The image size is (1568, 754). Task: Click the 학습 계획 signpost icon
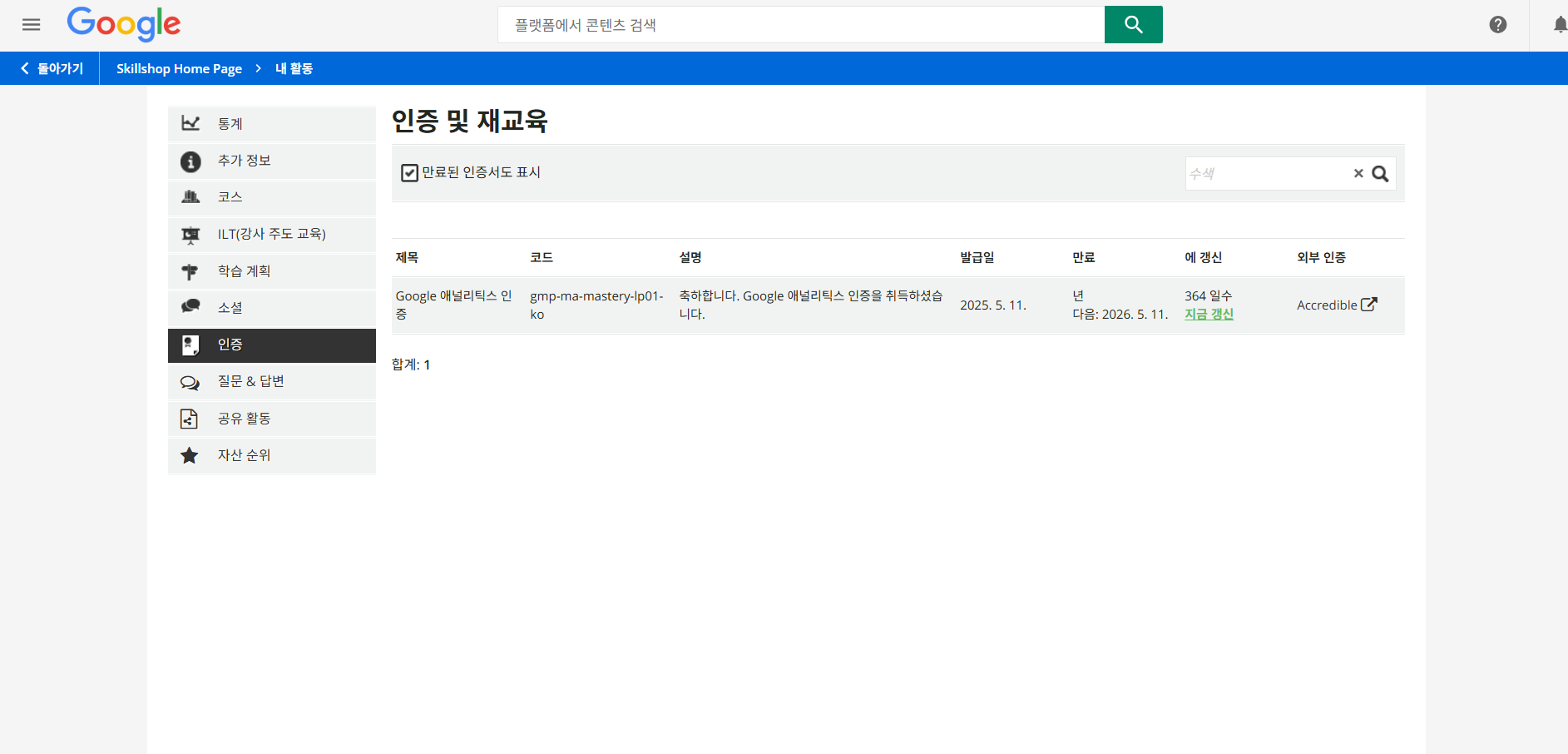pos(190,271)
